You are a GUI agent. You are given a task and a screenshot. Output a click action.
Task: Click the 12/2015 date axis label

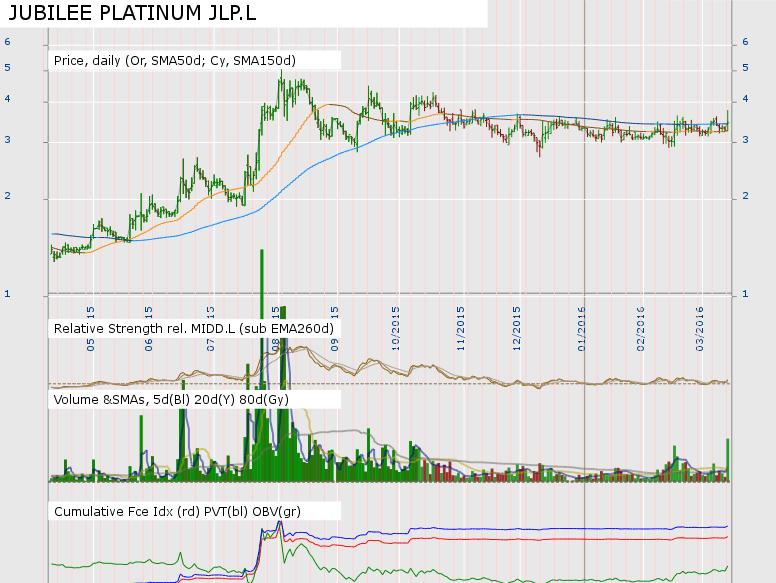click(x=517, y=329)
